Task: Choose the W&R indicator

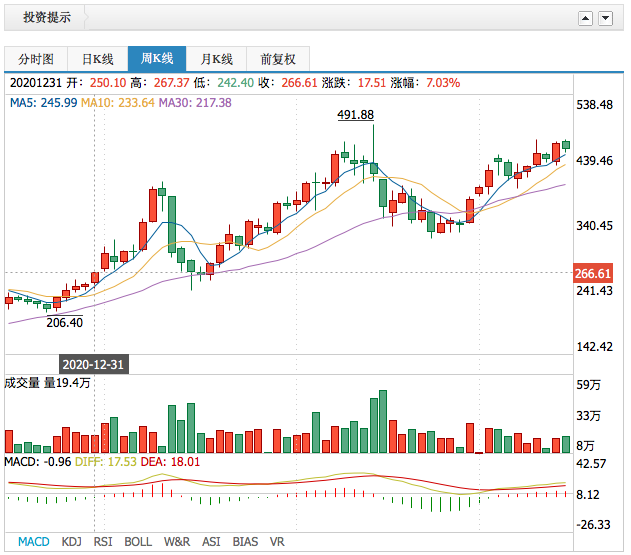Action: click(177, 542)
